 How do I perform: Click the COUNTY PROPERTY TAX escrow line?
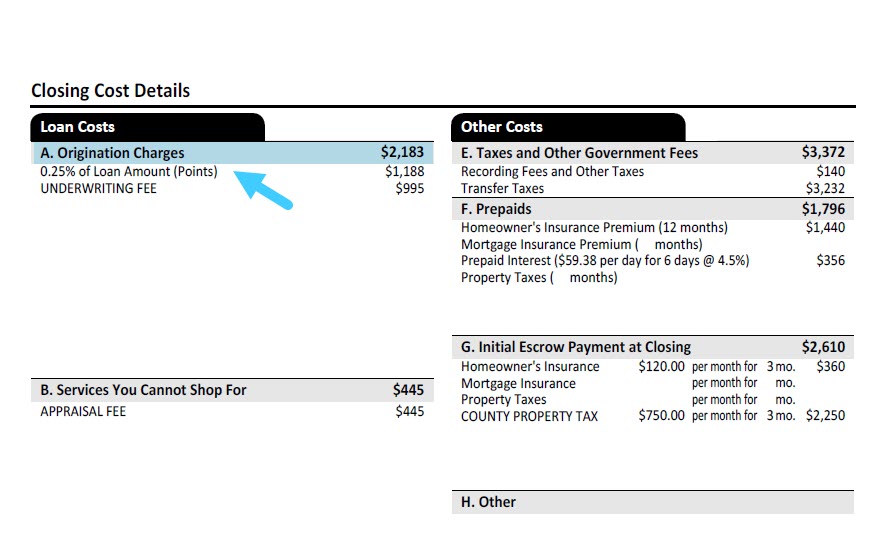tap(529, 416)
